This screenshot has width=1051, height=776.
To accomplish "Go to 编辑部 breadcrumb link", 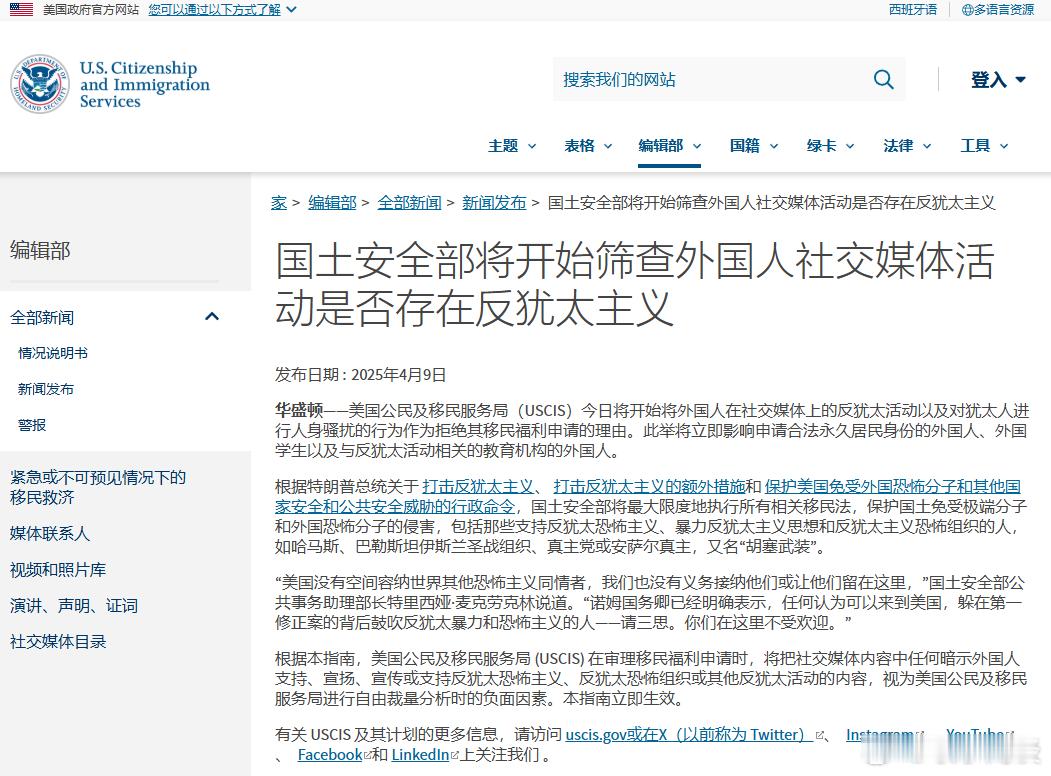I will 332,202.
